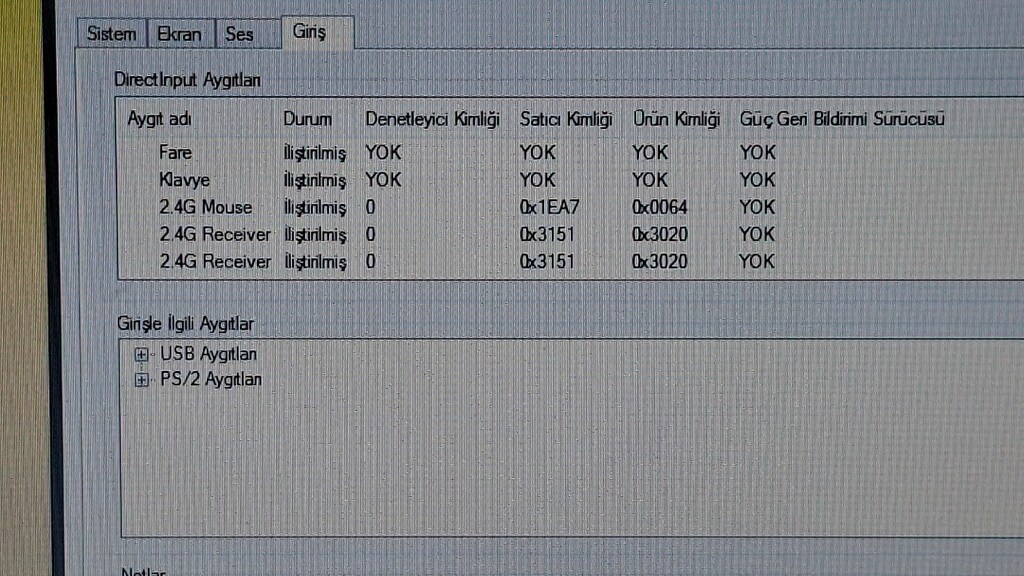Click İliştirilmiş status in Fare row
Screen dimensions: 1024x576
point(315,153)
